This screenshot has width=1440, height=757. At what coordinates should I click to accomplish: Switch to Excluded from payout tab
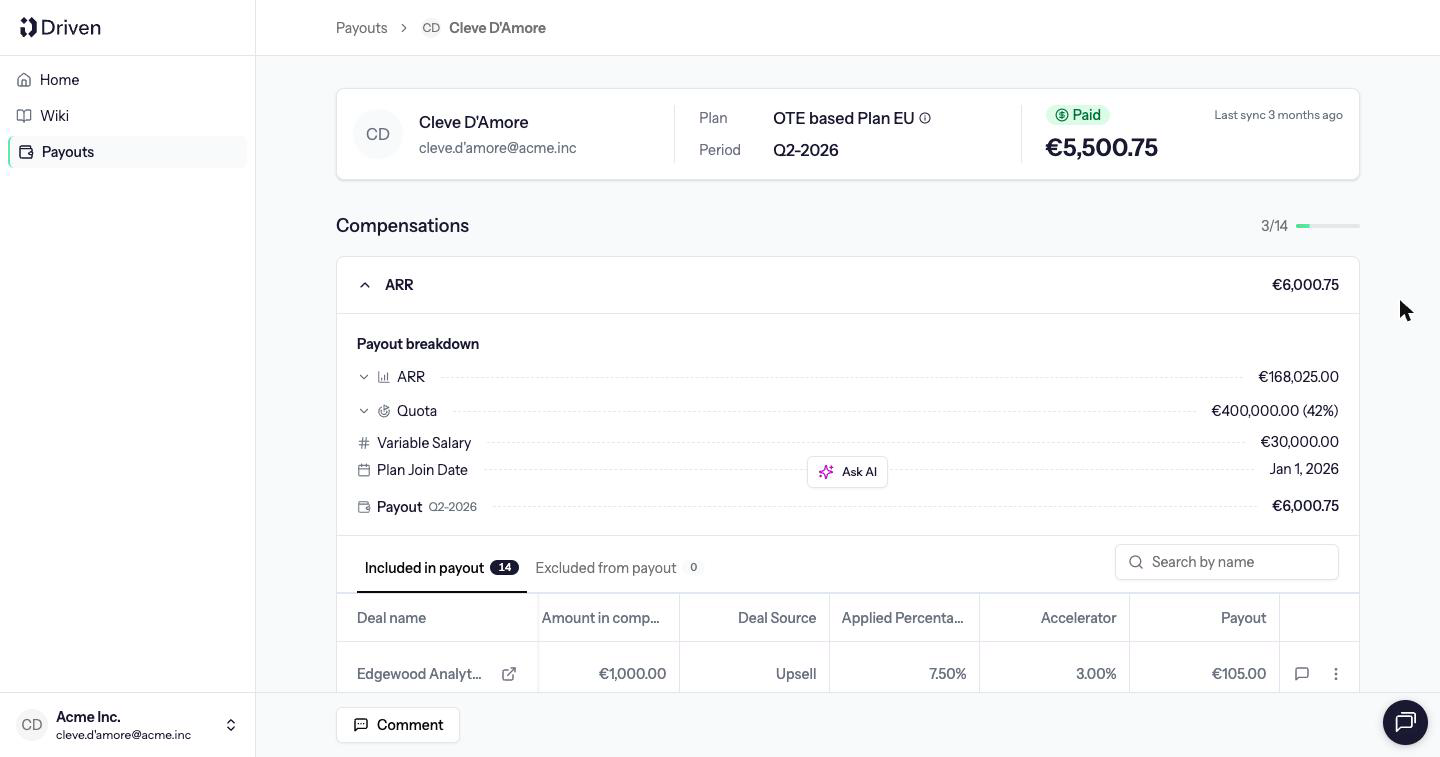[619, 568]
